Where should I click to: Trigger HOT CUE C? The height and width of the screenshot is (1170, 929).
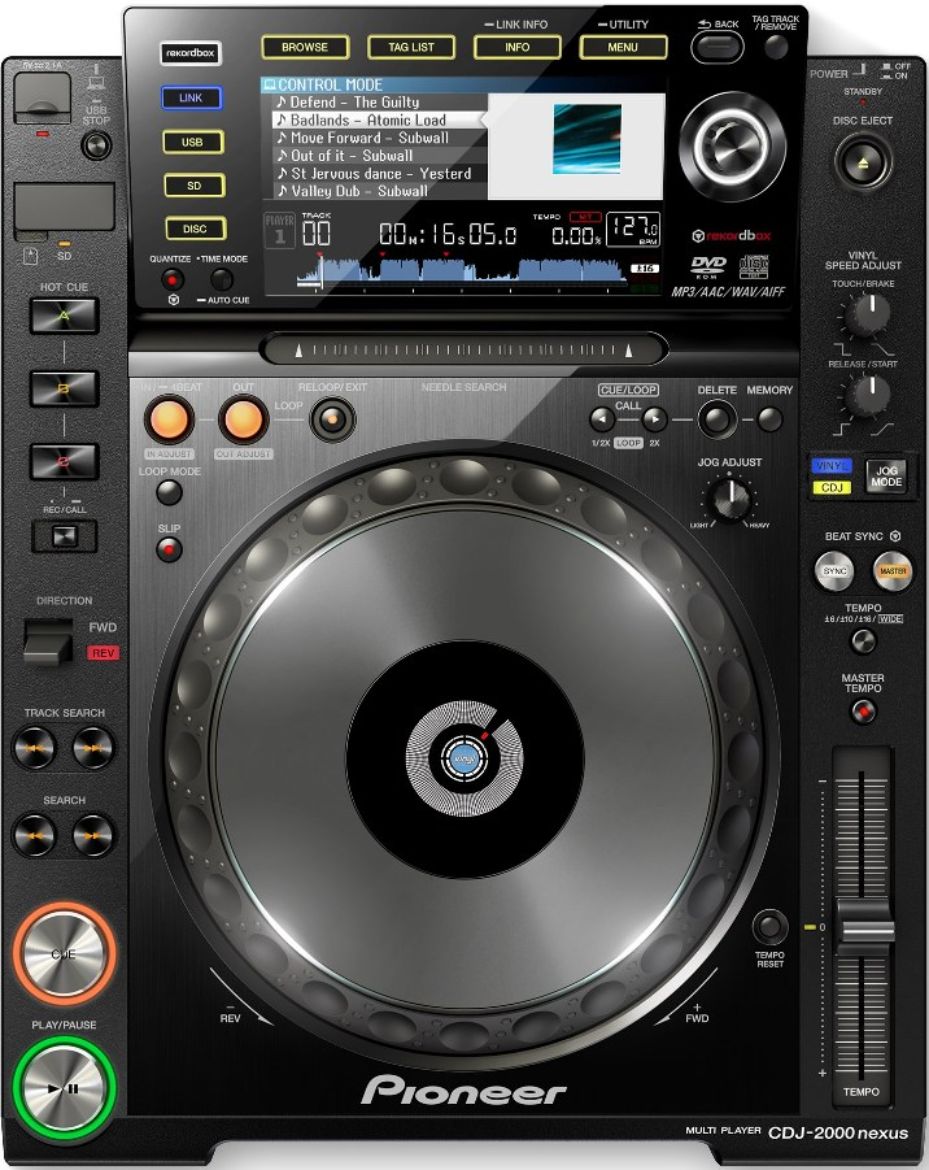[64, 461]
